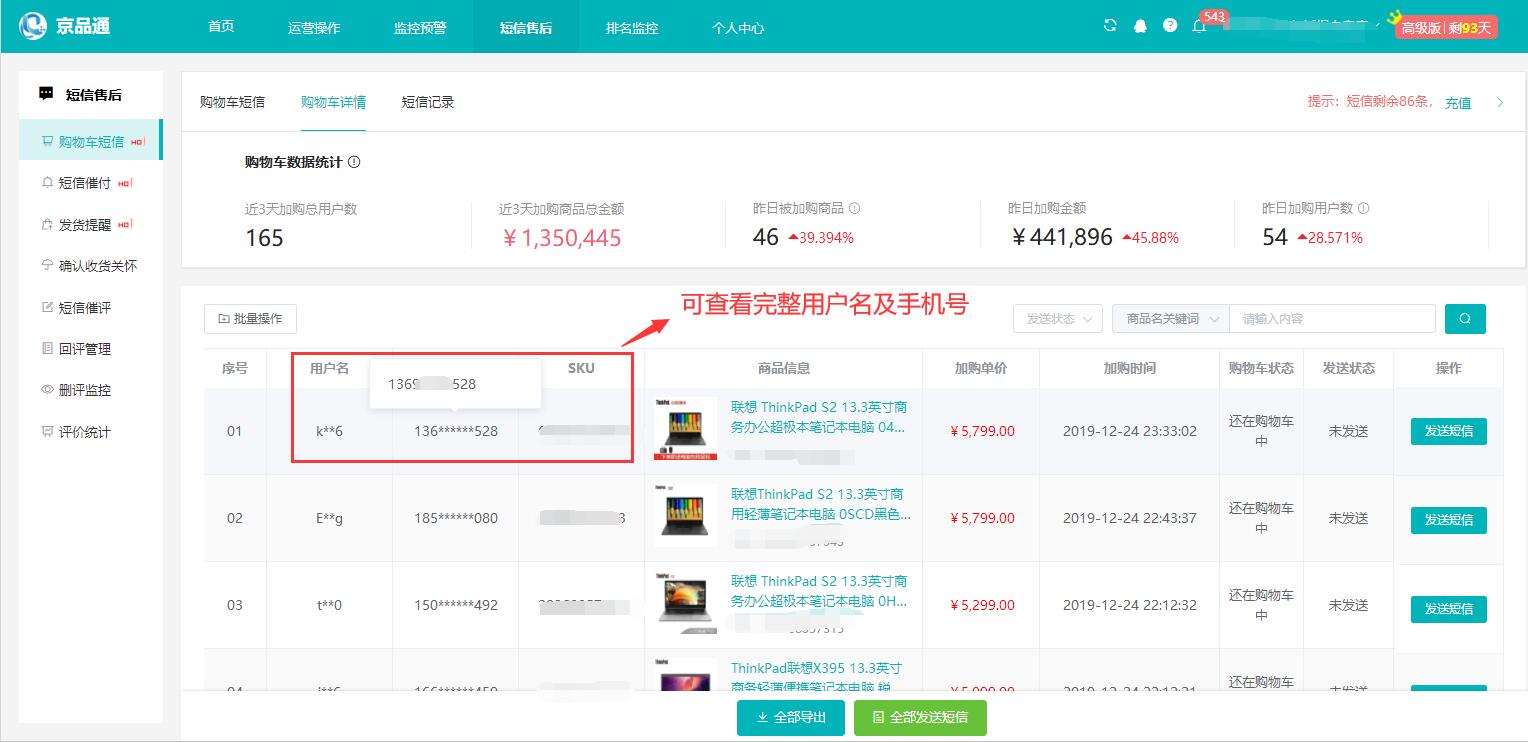The width and height of the screenshot is (1528, 742).
Task: Click the help question mark icon
Action: 1170,26
